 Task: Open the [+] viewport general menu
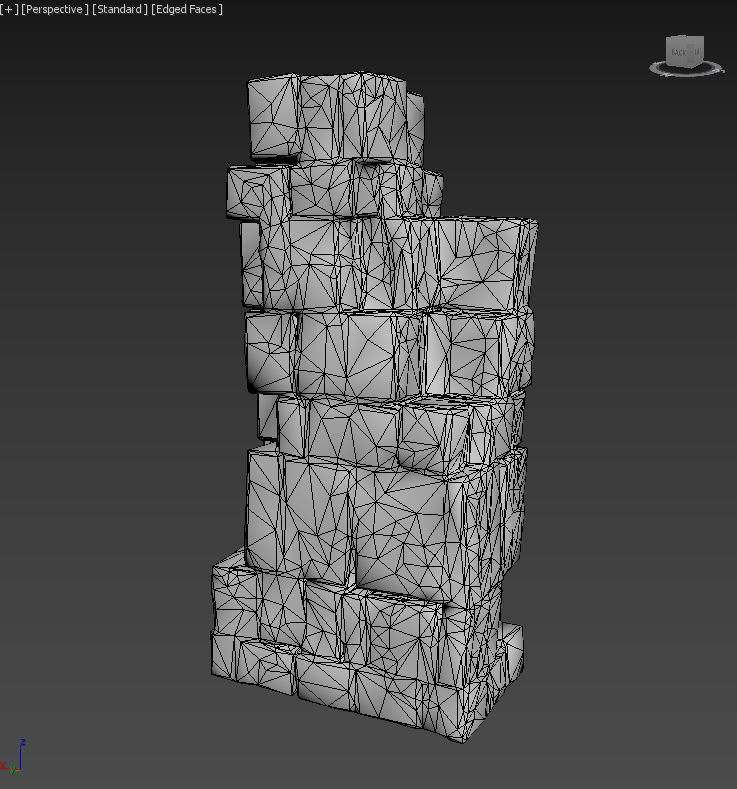9,9
